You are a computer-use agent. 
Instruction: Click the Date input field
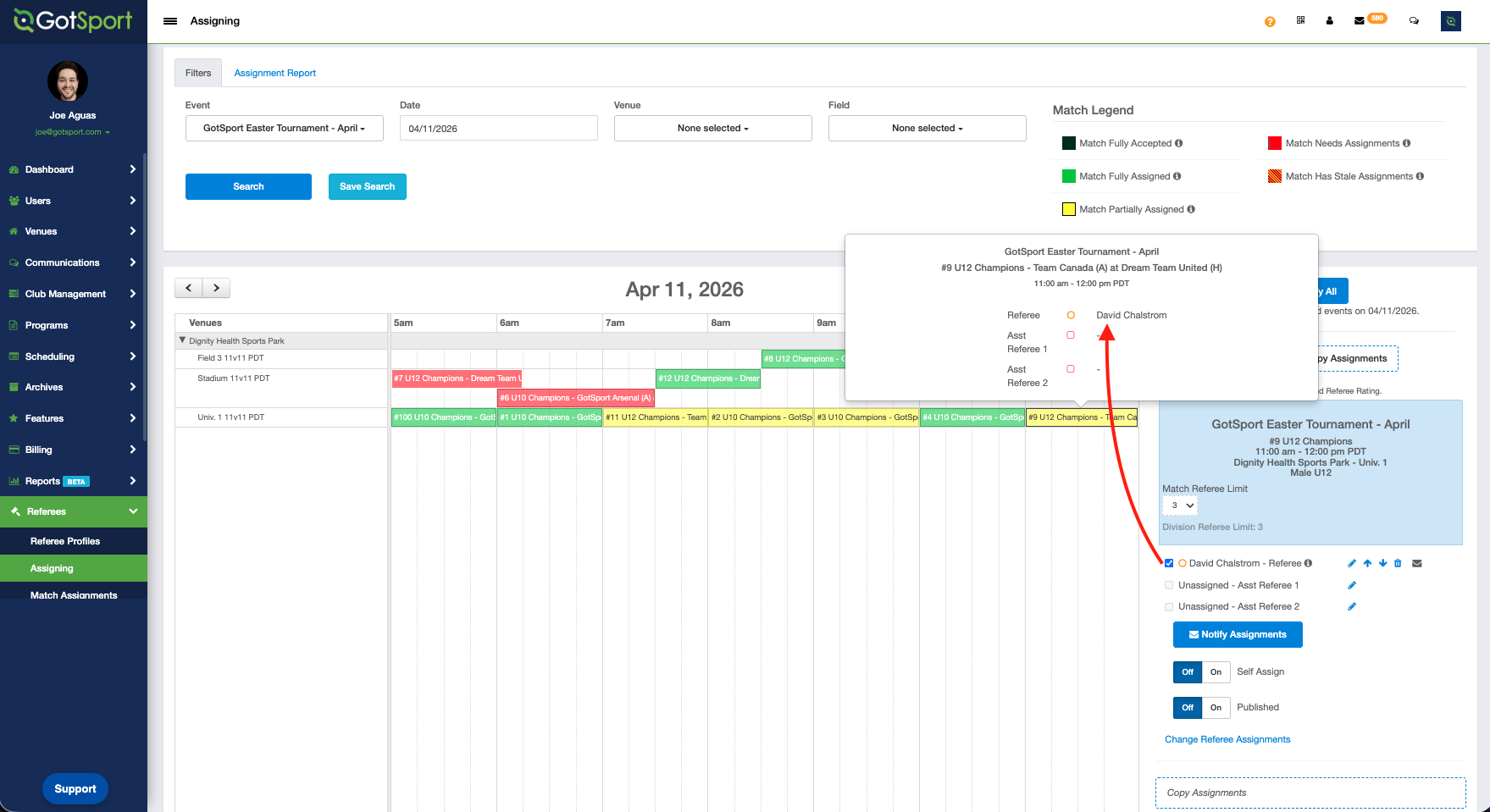point(498,129)
